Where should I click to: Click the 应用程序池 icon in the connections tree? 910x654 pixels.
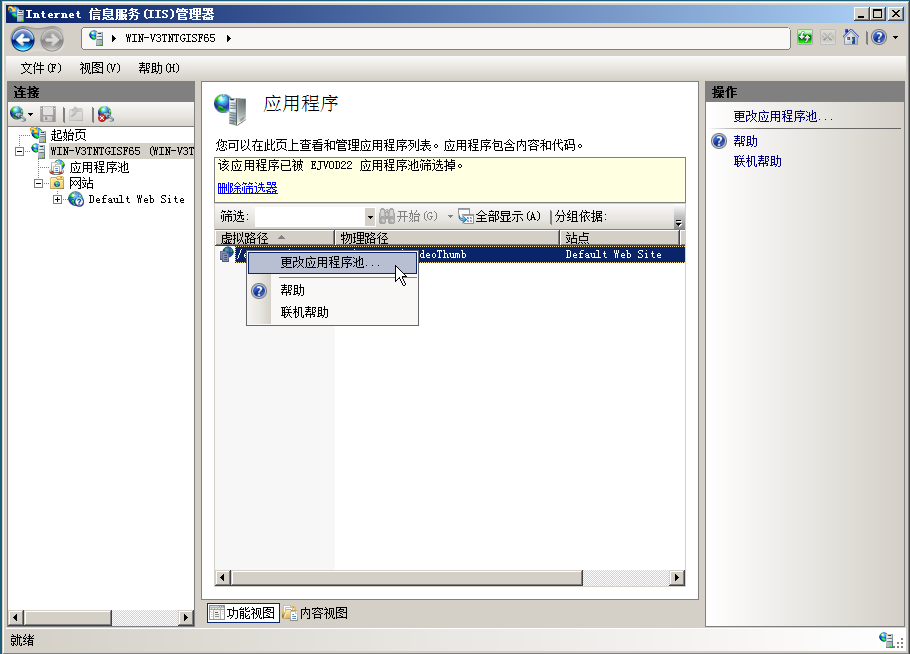pyautogui.click(x=57, y=167)
